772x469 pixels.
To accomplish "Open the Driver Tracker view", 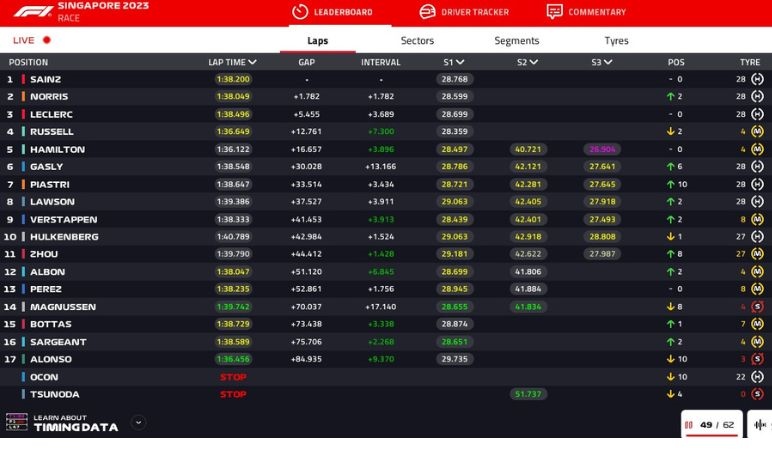I will point(463,12).
